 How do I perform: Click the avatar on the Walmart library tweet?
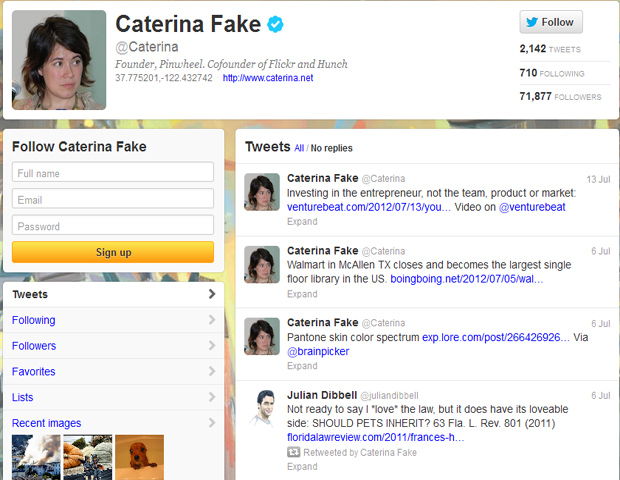click(262, 264)
